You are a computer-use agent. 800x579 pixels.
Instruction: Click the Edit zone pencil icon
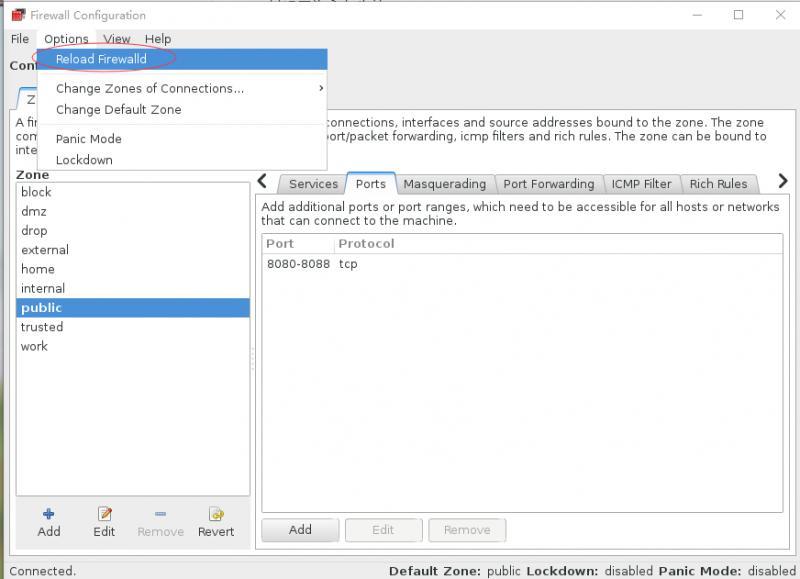[104, 514]
